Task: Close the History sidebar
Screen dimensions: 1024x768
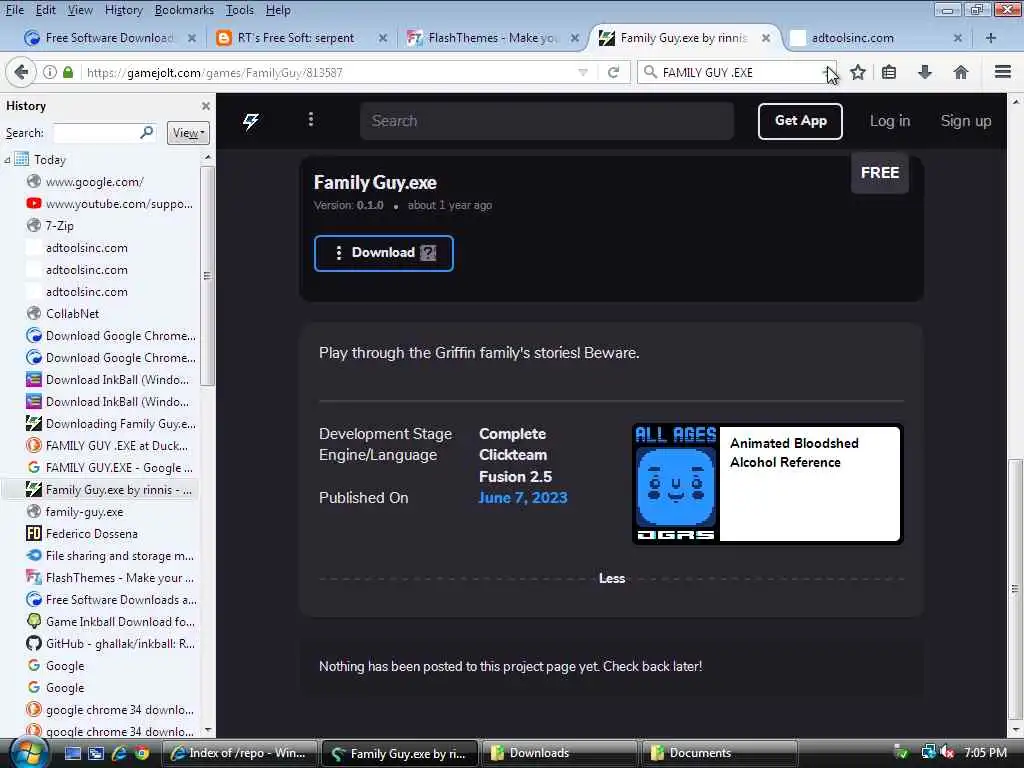Action: pyautogui.click(x=206, y=106)
